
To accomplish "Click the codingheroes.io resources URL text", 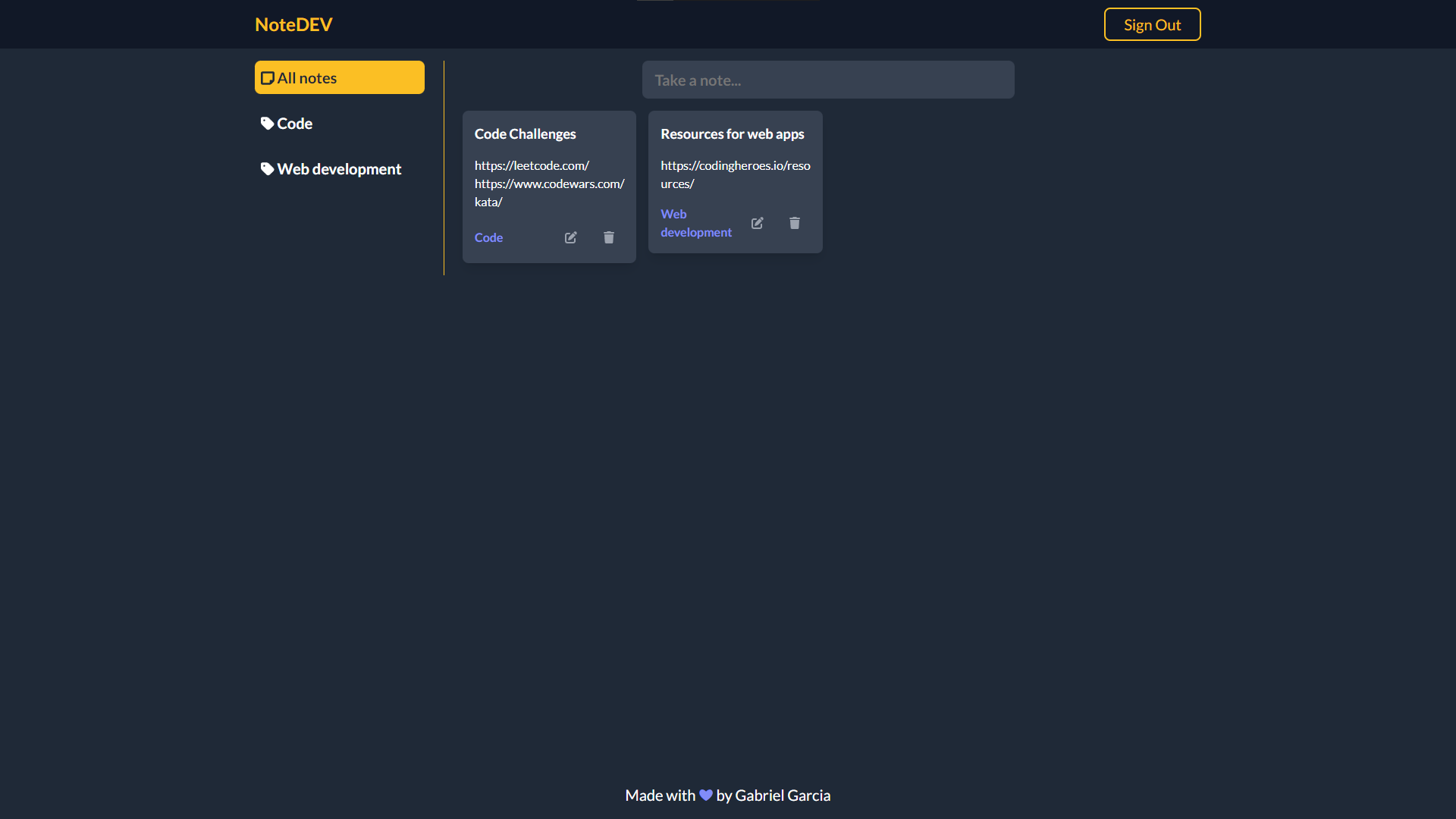I will pos(736,174).
